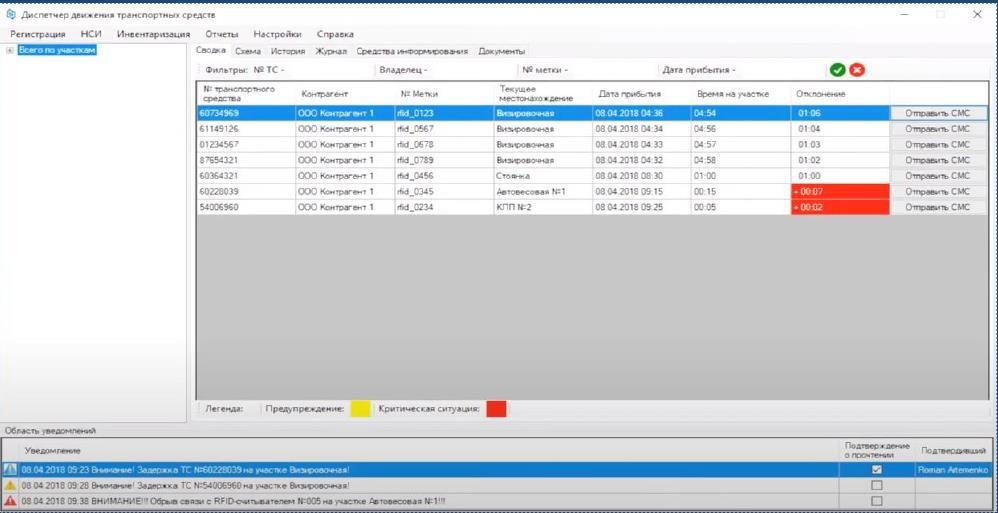
Task: Switch to the История tab
Action: pos(288,52)
